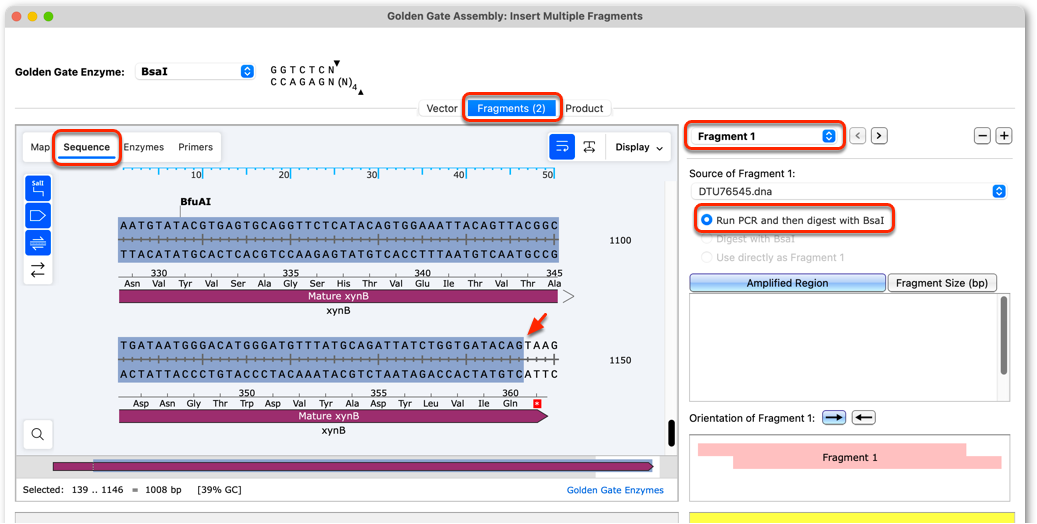Toggle the show enzymes sidebar icon
Image resolution: width=1037 pixels, height=524 pixels.
[38, 189]
